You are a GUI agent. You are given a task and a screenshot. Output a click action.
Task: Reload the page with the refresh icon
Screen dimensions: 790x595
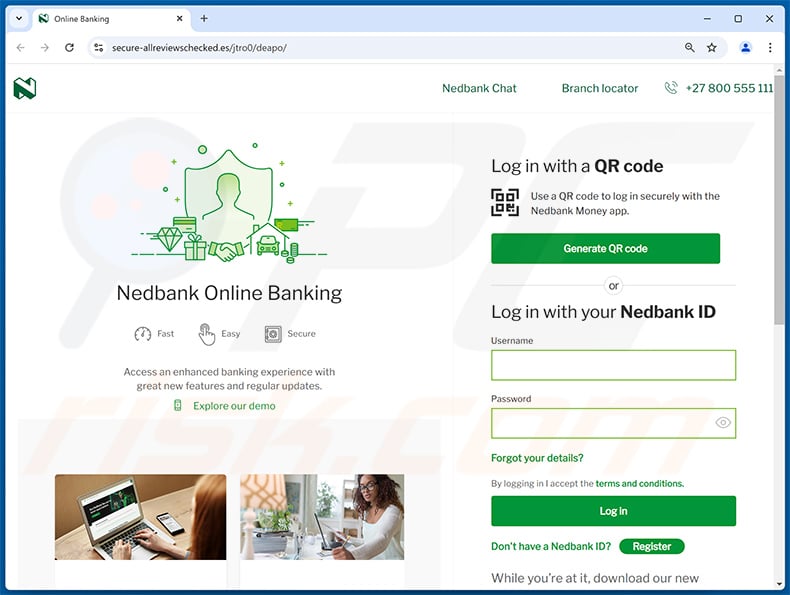click(x=70, y=47)
